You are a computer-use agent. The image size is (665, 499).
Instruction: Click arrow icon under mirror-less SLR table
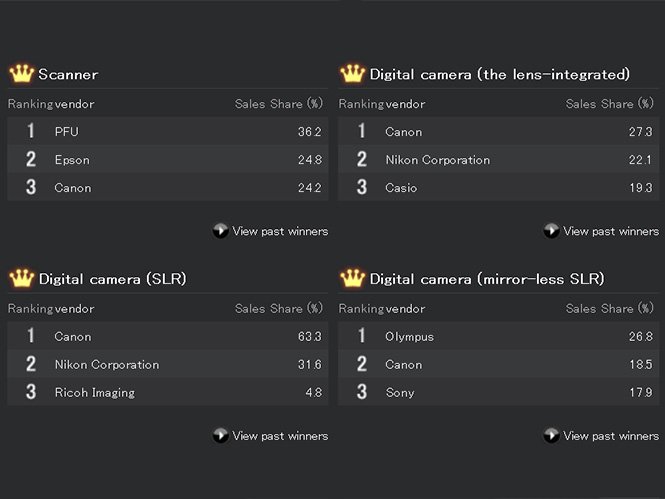[x=551, y=435]
